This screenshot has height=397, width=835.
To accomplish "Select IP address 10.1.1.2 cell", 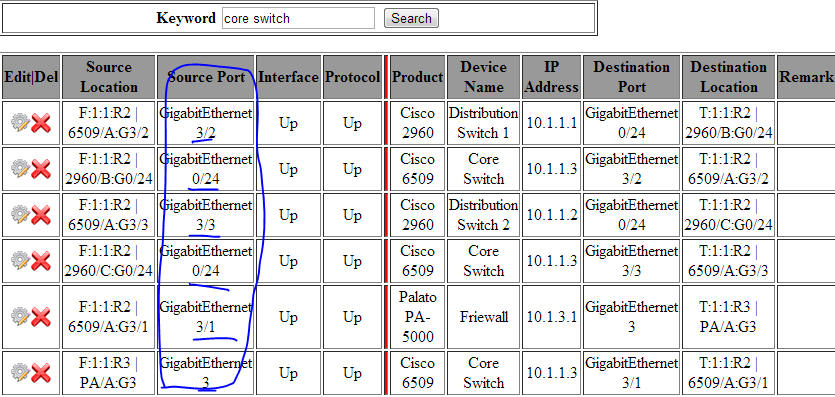I will 551,215.
